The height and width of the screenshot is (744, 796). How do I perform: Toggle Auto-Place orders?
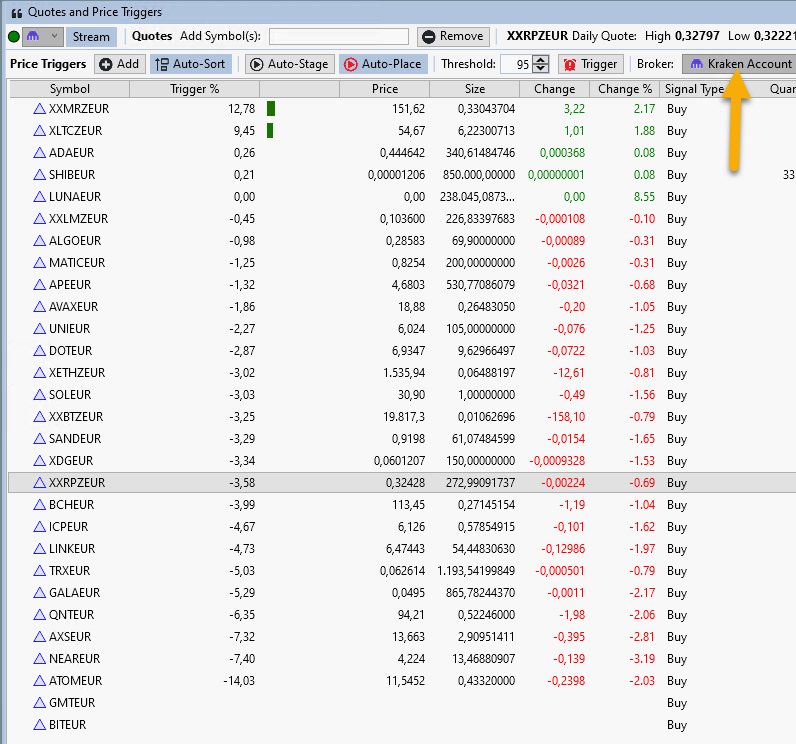pyautogui.click(x=383, y=64)
